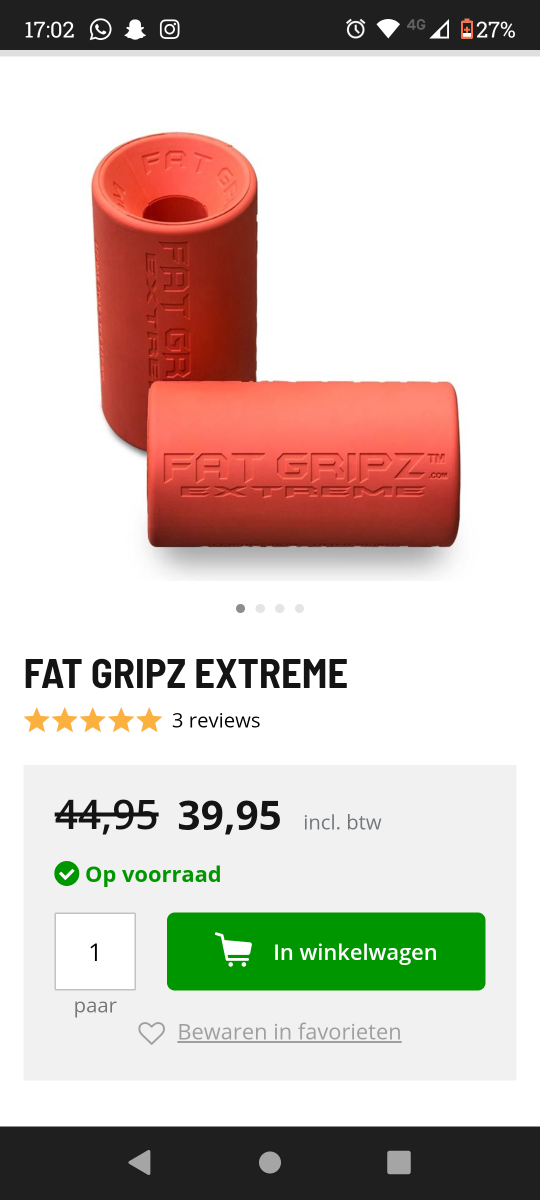This screenshot has width=540, height=1200.
Task: Tap the alarm clock status icon
Action: [356, 29]
